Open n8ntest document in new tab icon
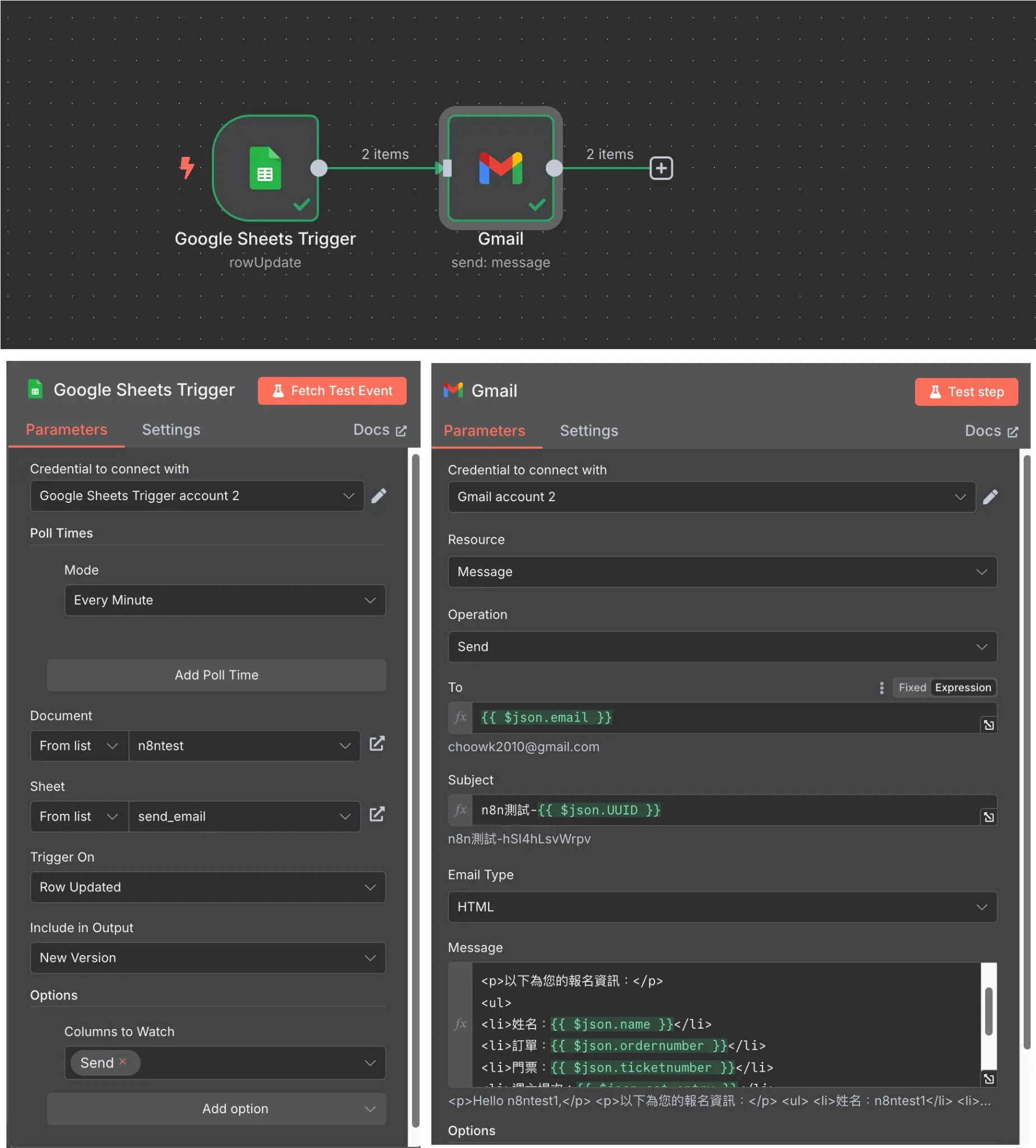Screen dimensions: 1036x1148 point(377,744)
